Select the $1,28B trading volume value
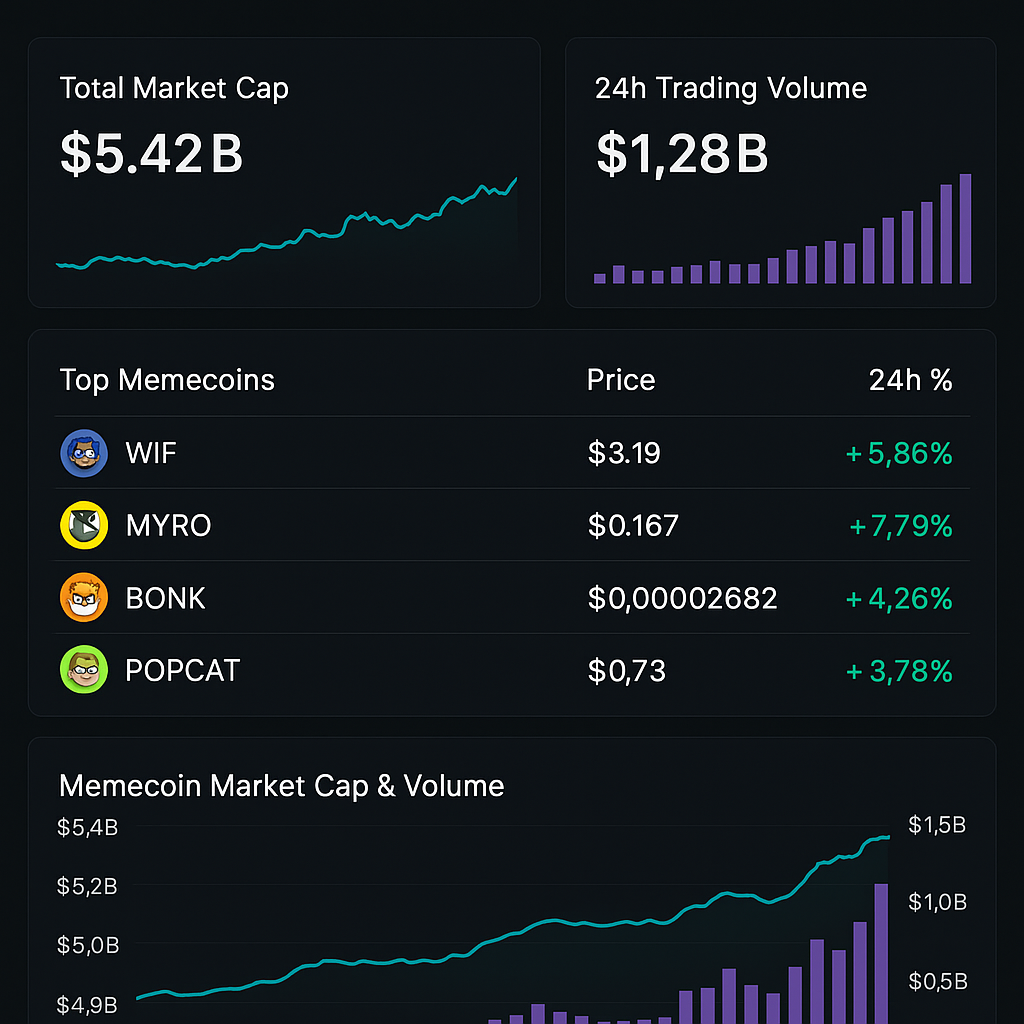 click(x=681, y=153)
